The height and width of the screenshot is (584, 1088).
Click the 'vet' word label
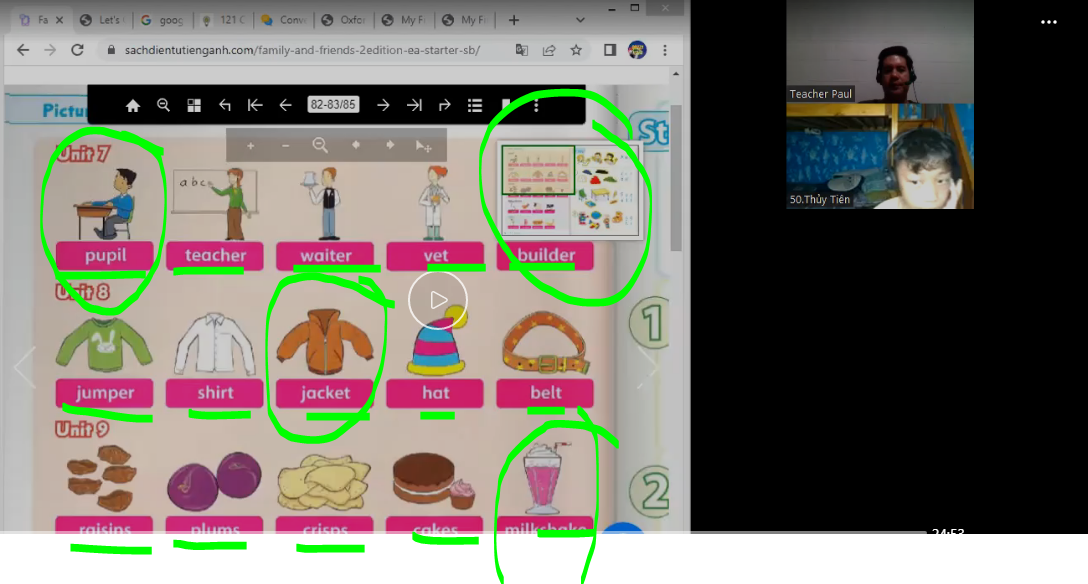pos(435,255)
